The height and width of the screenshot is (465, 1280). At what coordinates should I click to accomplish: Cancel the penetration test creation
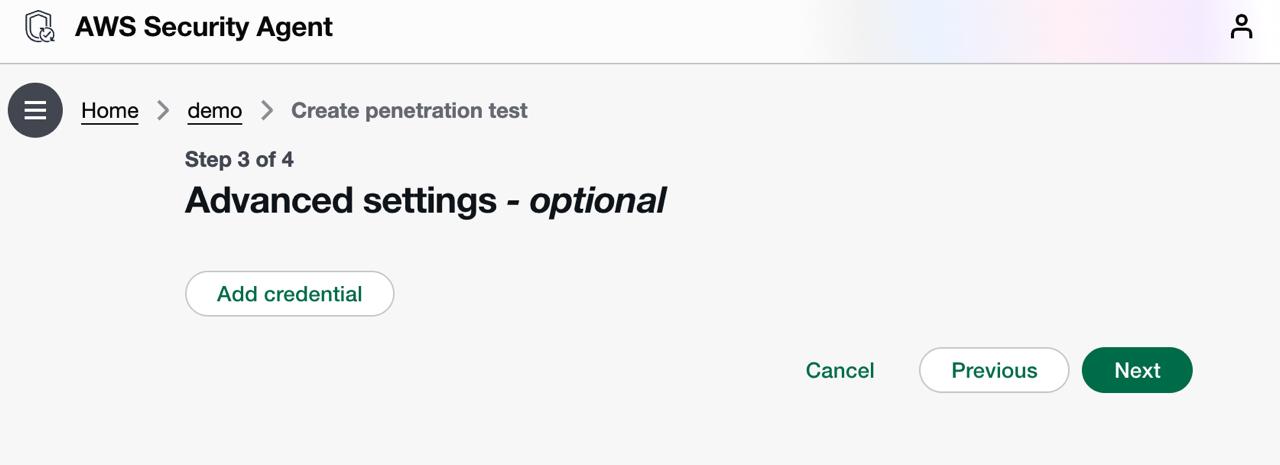click(840, 370)
